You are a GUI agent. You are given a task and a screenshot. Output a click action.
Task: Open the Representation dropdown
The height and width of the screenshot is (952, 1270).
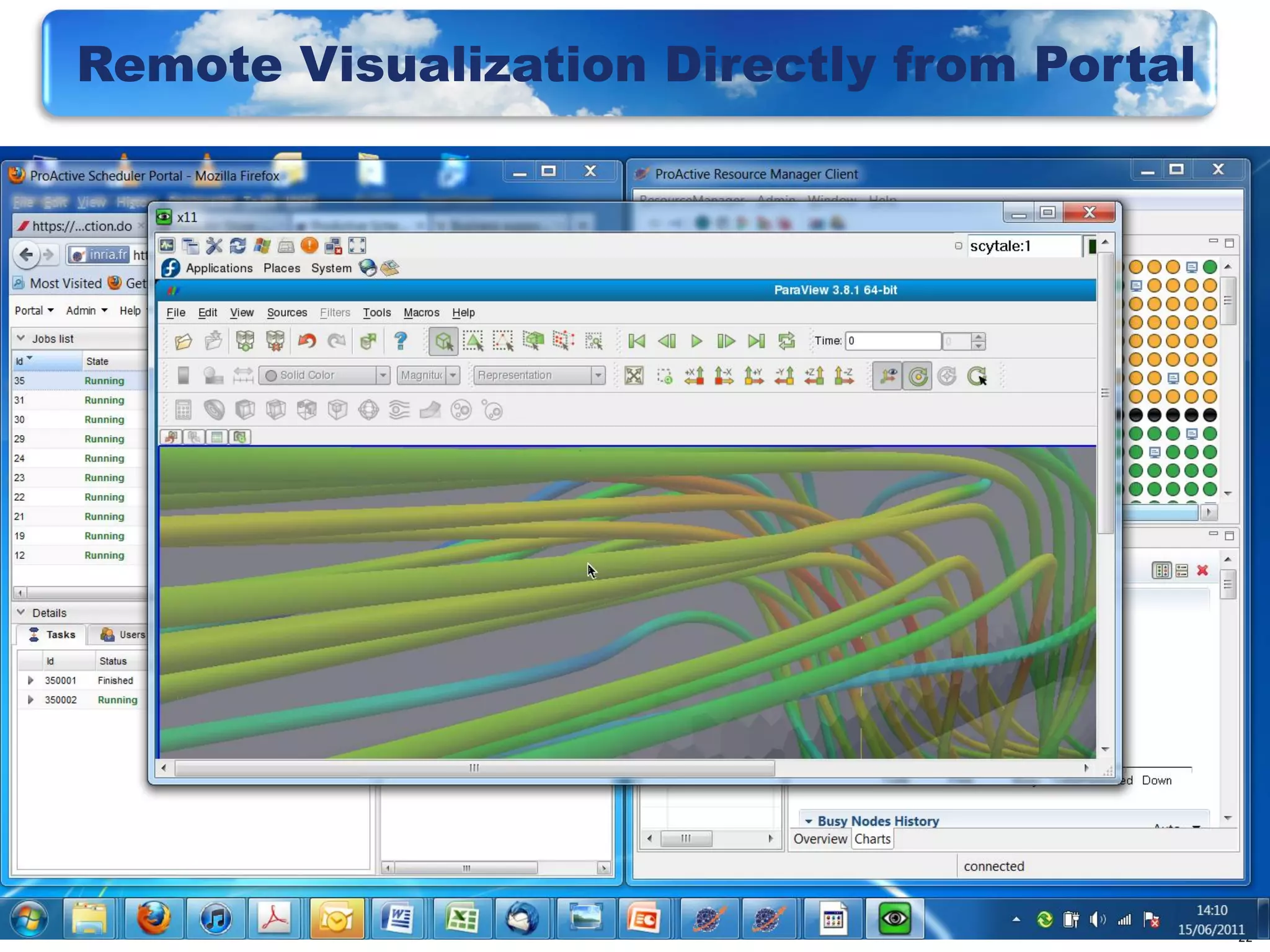[538, 375]
